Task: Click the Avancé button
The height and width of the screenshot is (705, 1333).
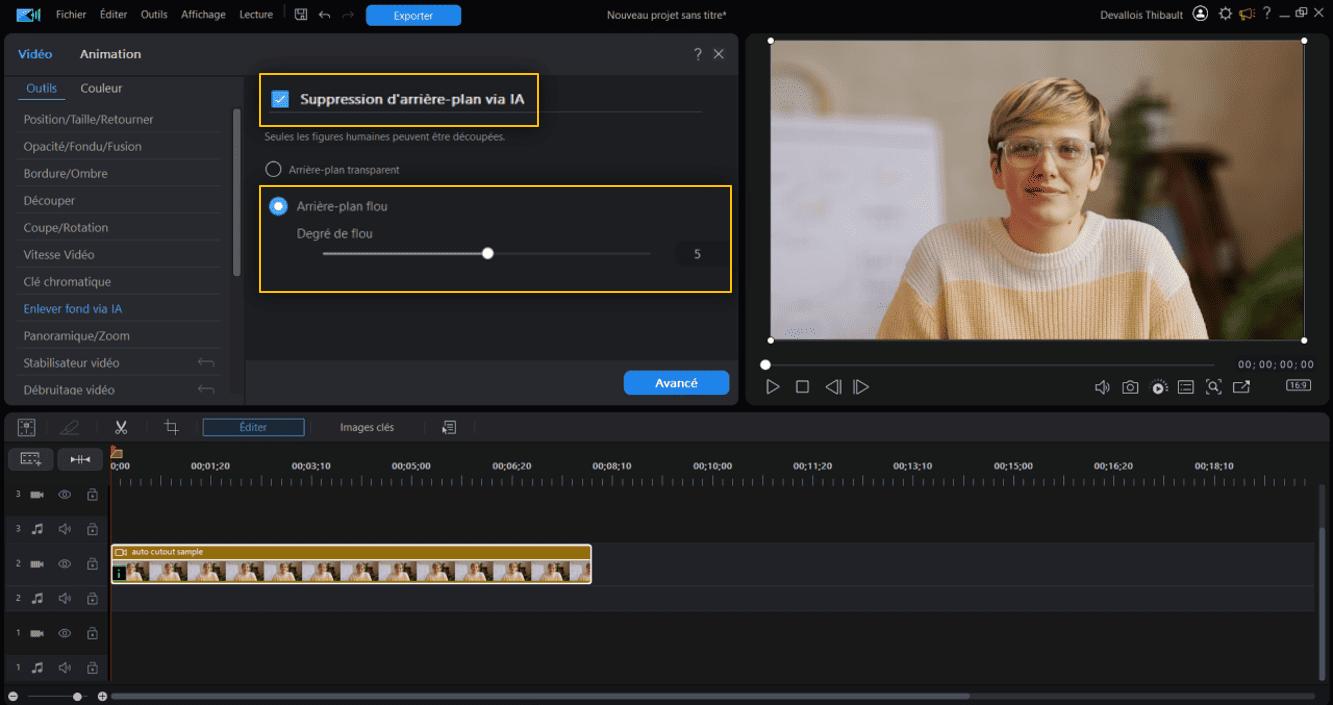Action: coord(676,382)
